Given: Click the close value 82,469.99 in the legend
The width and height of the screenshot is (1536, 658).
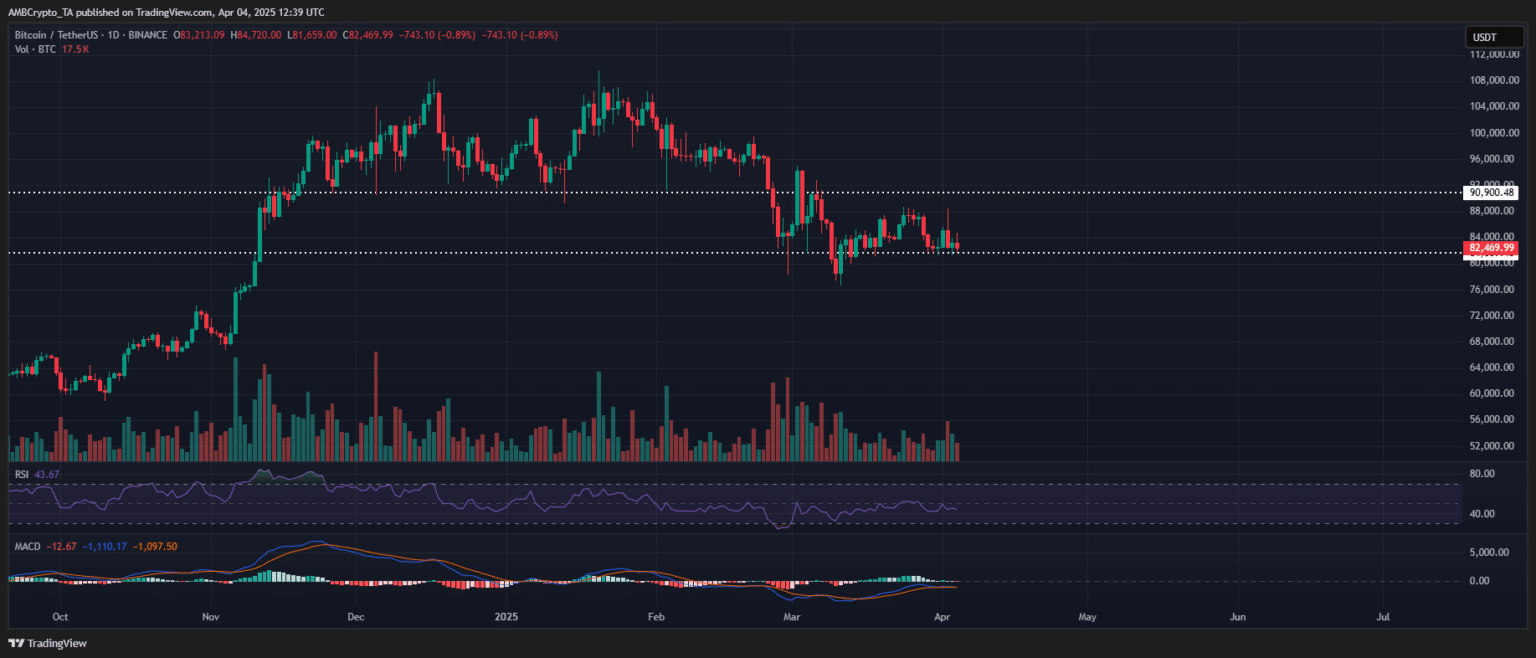Looking at the screenshot, I should point(372,36).
